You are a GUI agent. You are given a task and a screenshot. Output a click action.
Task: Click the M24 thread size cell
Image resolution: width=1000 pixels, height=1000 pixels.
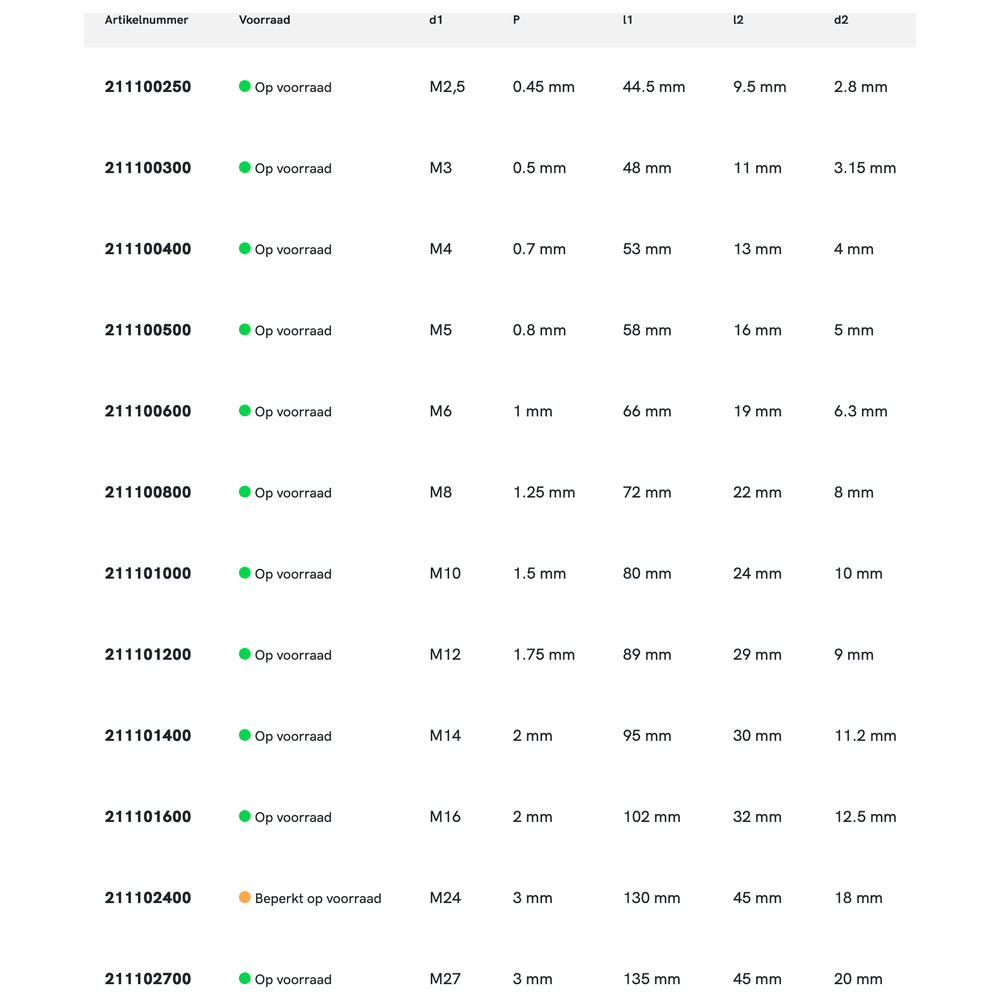(x=445, y=898)
